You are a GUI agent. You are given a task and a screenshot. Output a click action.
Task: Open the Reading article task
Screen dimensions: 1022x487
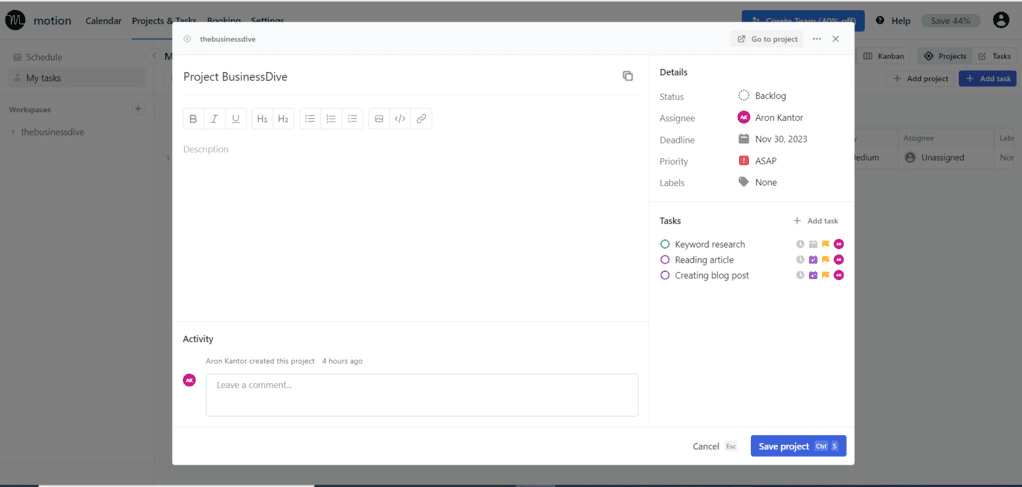click(x=704, y=260)
